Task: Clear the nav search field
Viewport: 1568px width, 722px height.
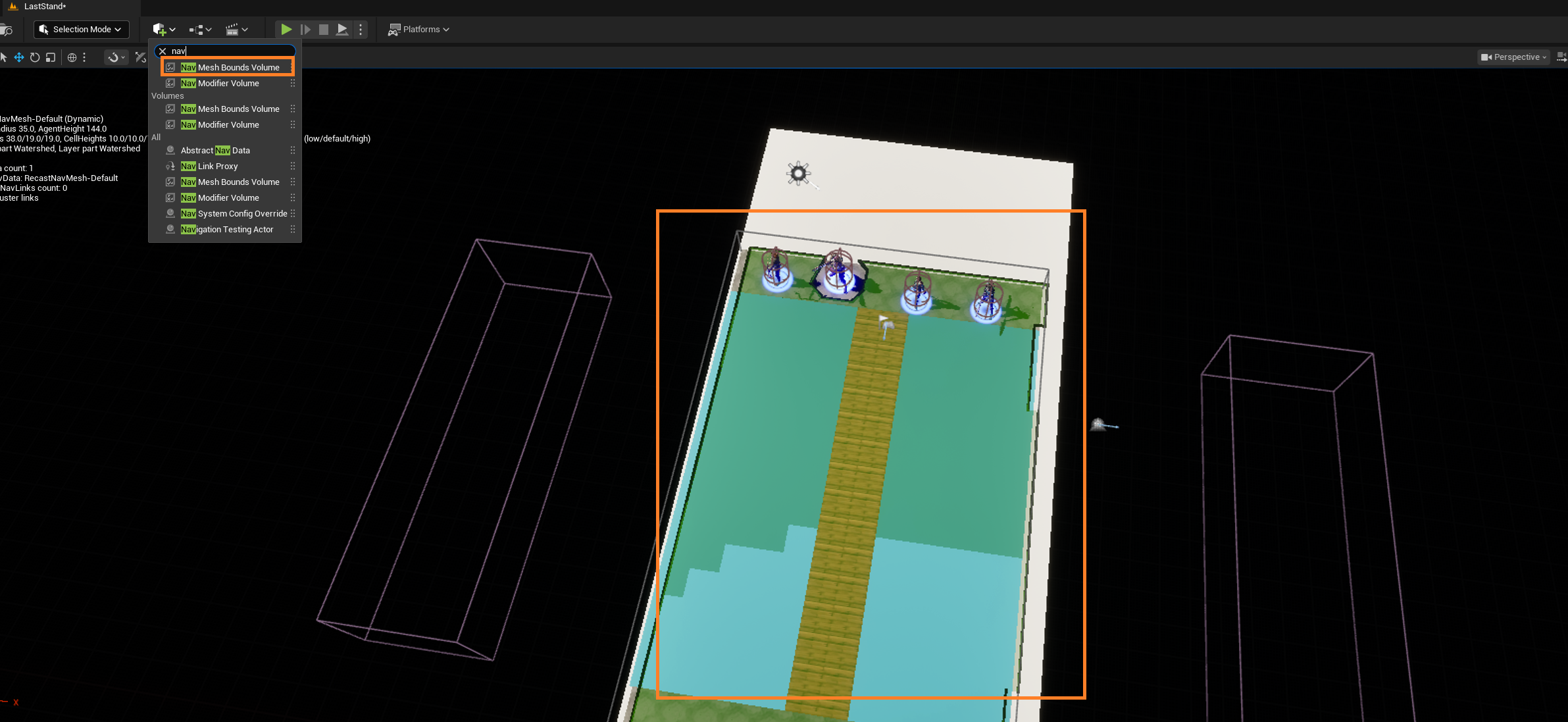Action: (x=163, y=51)
